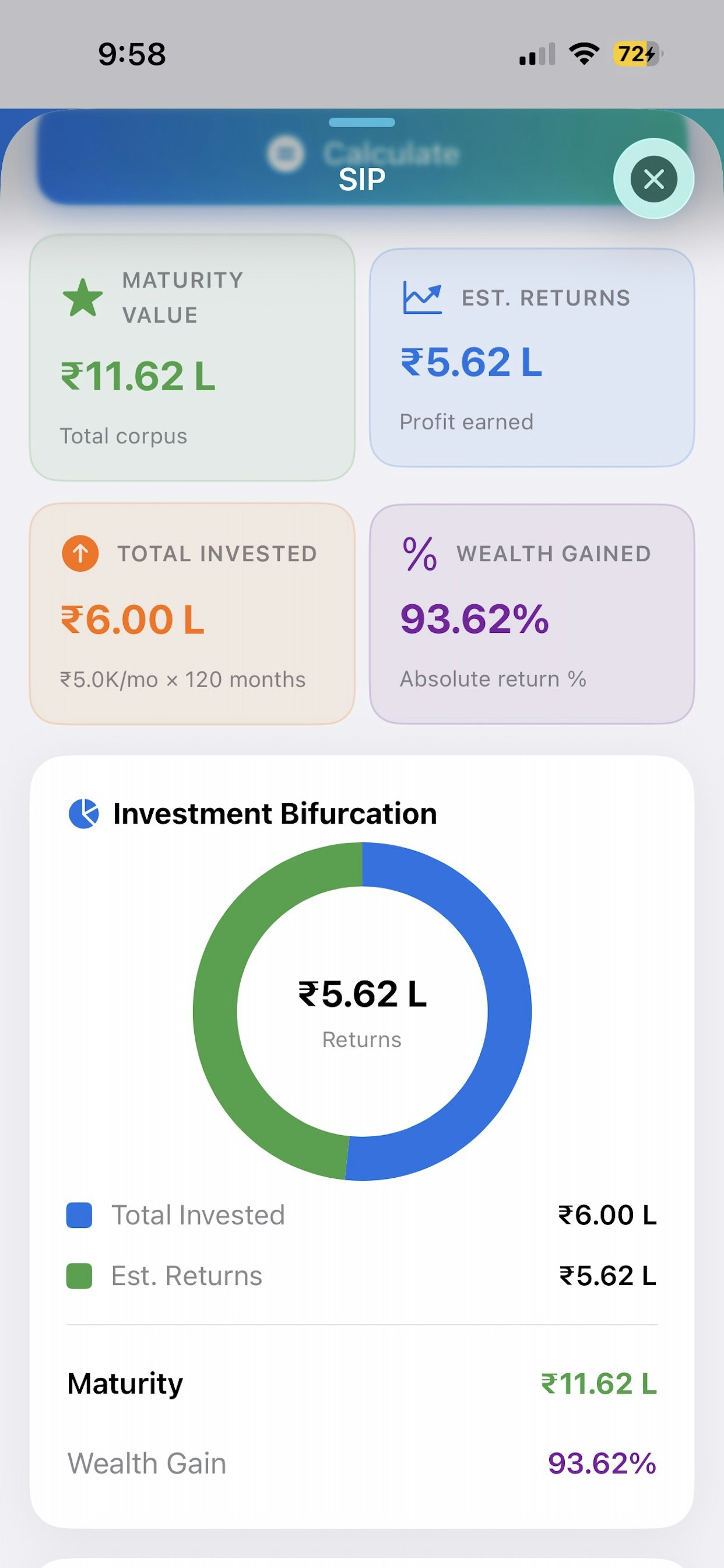
Task: Tap the MATURITY VALUE card title
Action: pyautogui.click(x=182, y=297)
